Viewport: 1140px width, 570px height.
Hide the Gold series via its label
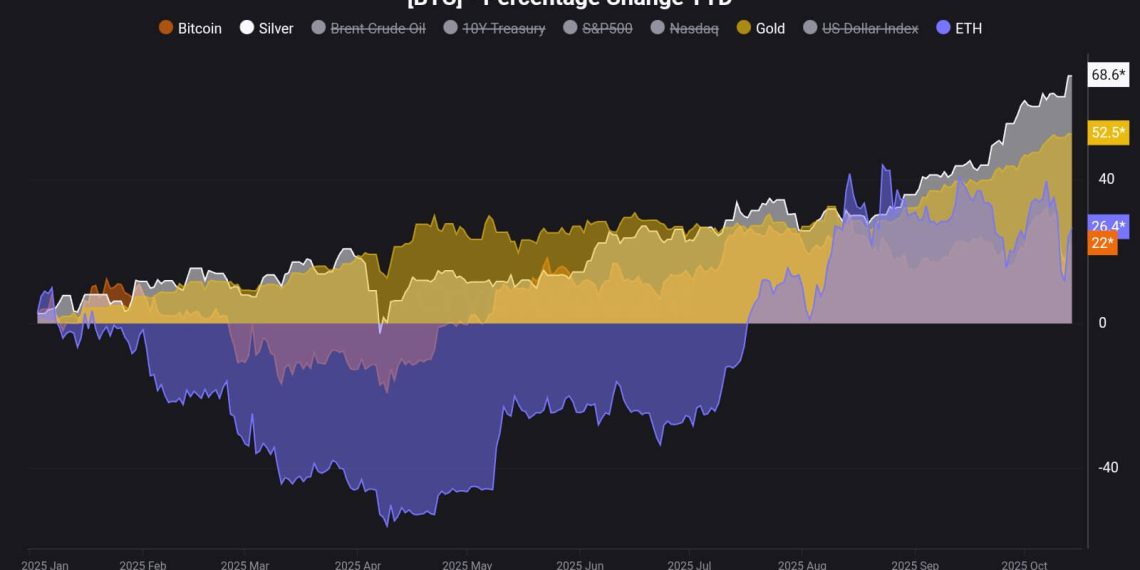tap(770, 28)
